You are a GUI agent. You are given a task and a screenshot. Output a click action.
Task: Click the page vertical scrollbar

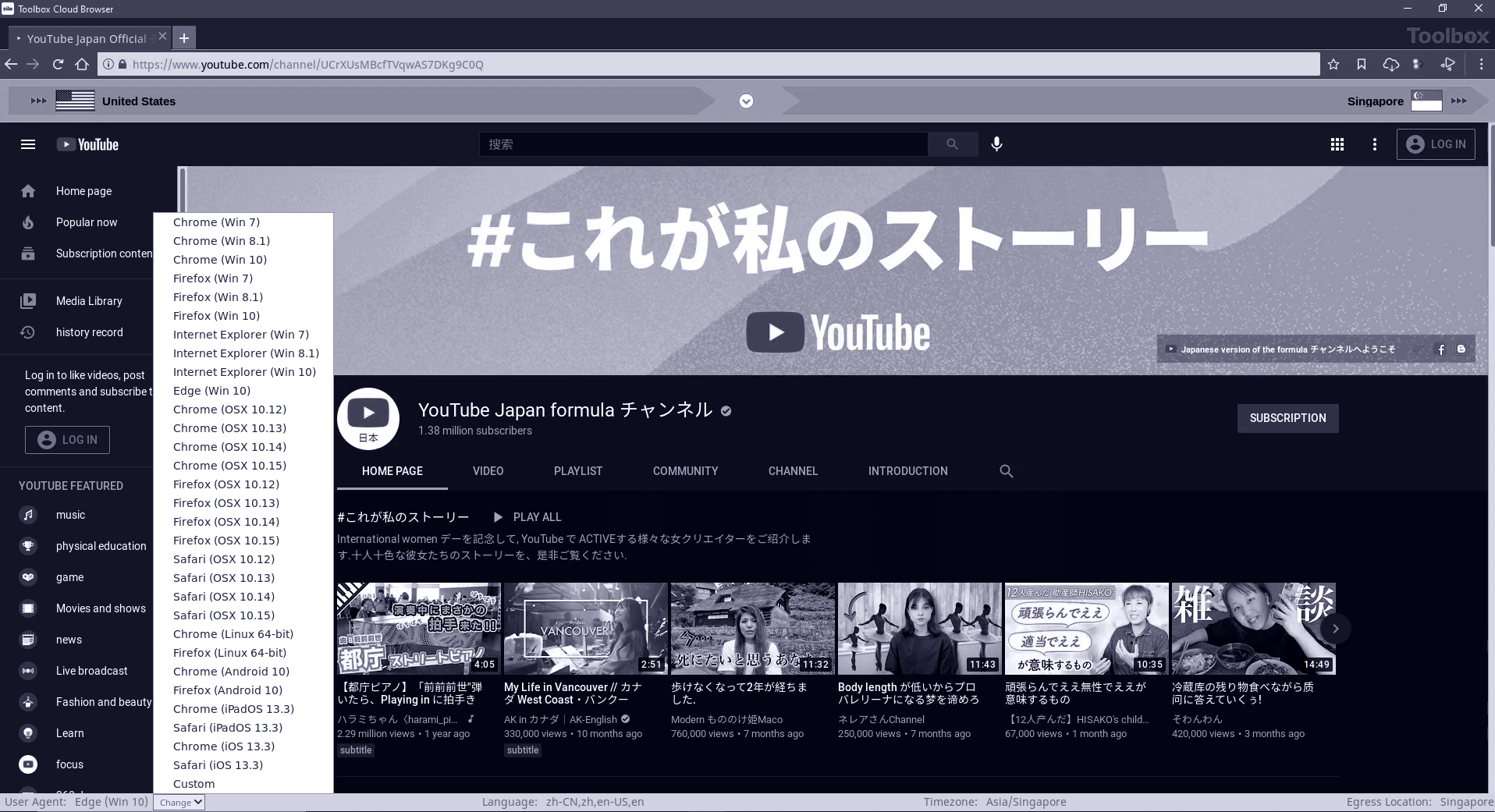(x=1491, y=187)
